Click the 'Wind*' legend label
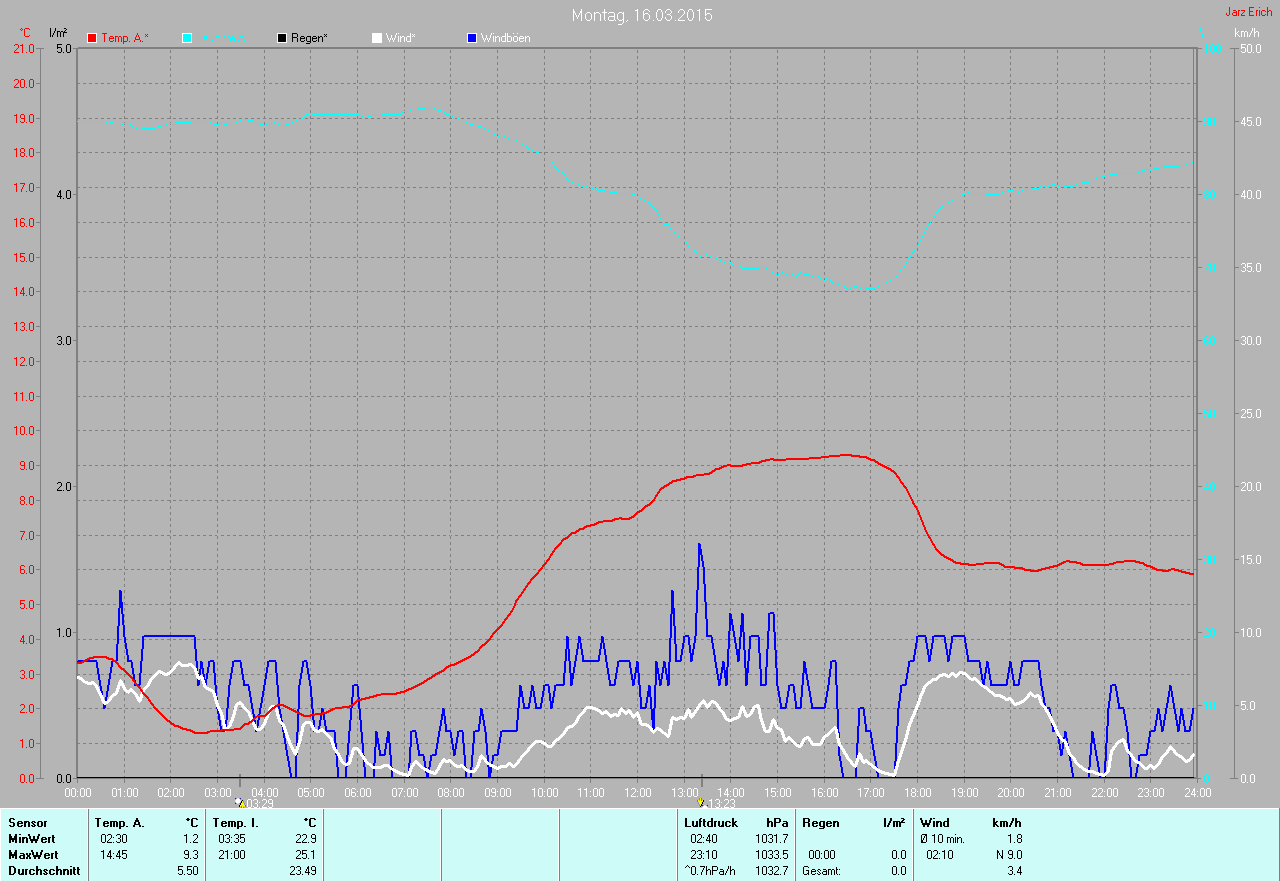Image resolution: width=1280 pixels, height=881 pixels. tap(400, 38)
